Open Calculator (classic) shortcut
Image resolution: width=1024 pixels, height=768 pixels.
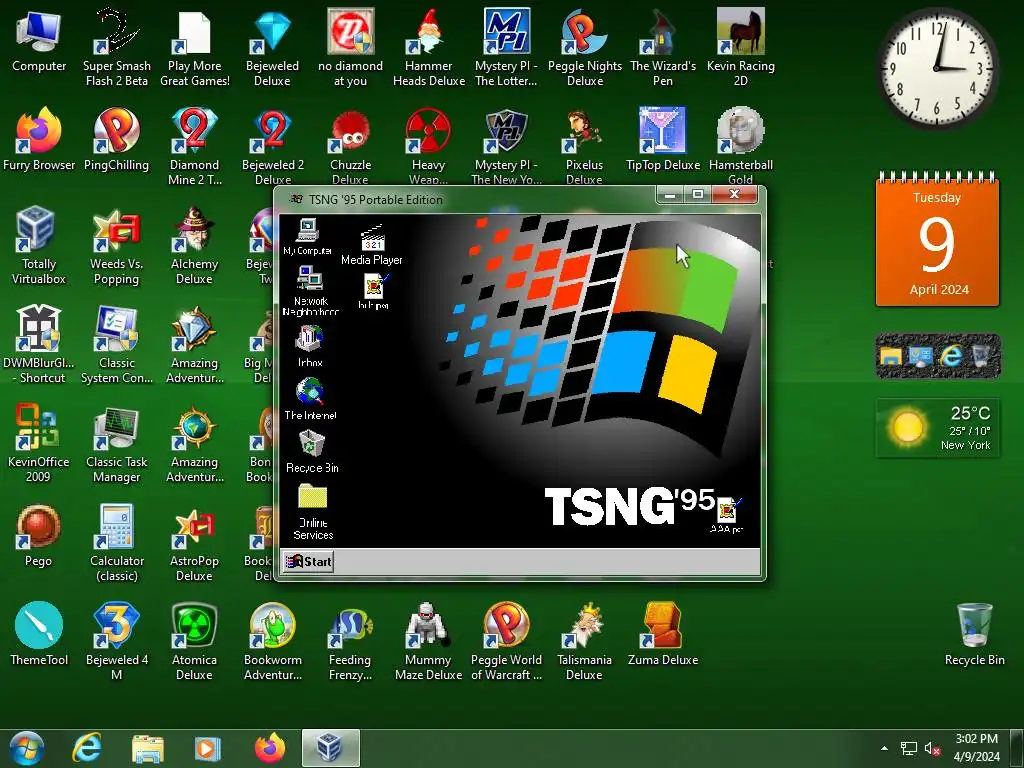pos(116,542)
